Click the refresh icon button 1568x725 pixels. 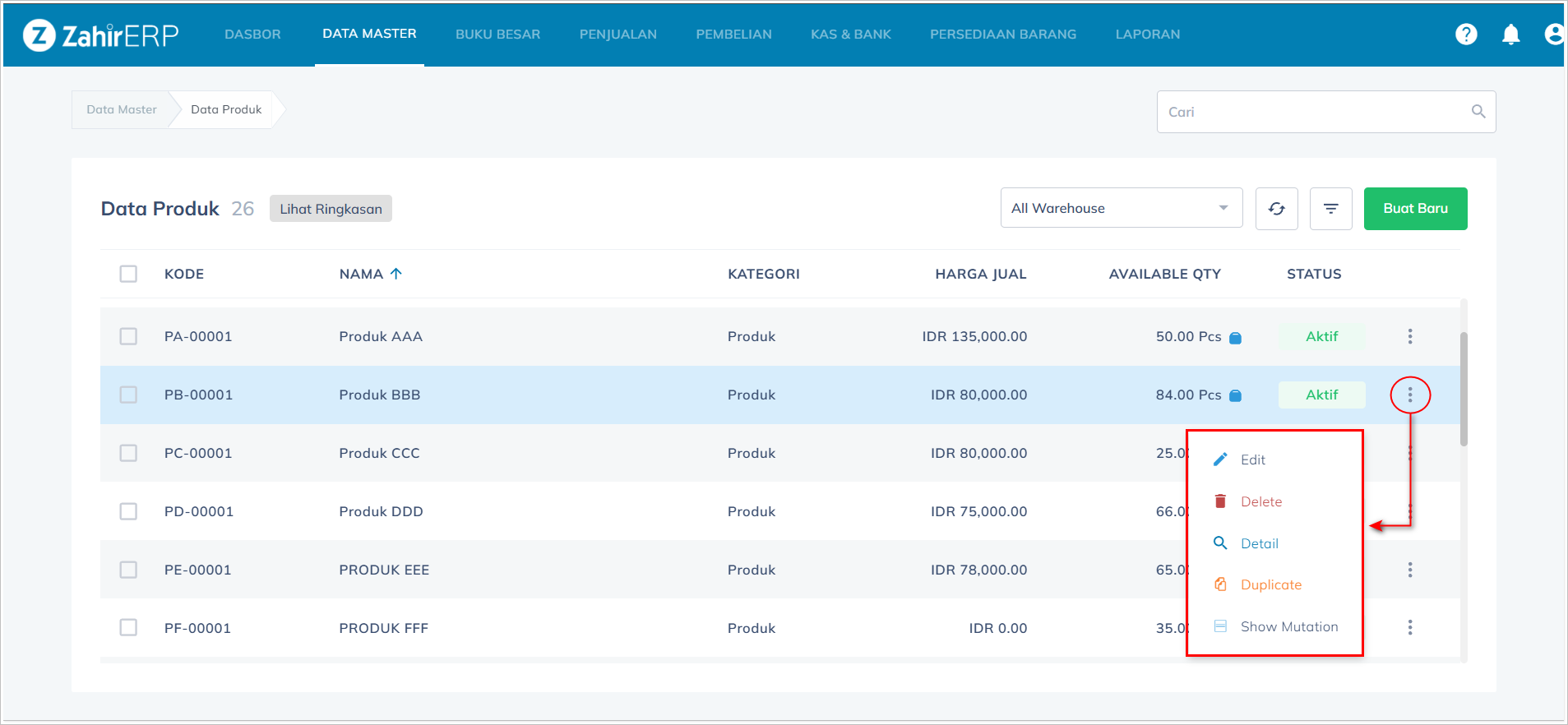click(x=1276, y=209)
